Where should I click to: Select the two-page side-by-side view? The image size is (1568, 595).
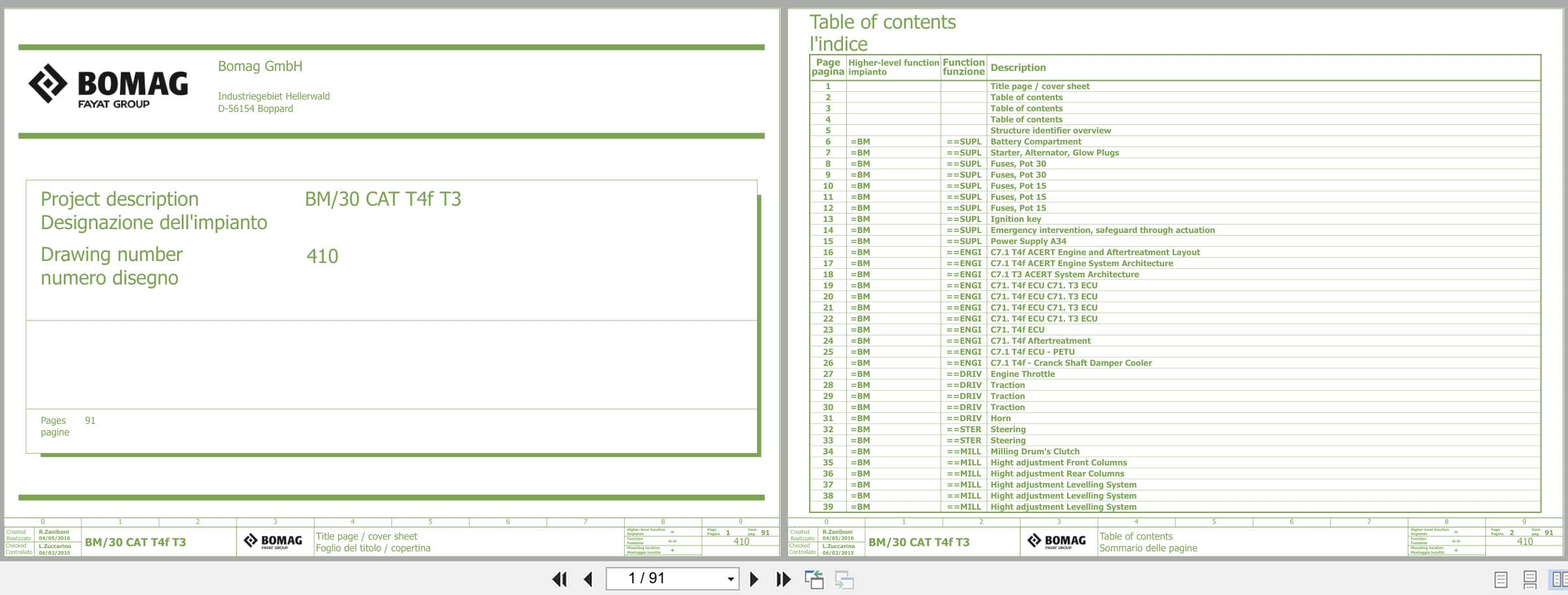pos(1559,579)
